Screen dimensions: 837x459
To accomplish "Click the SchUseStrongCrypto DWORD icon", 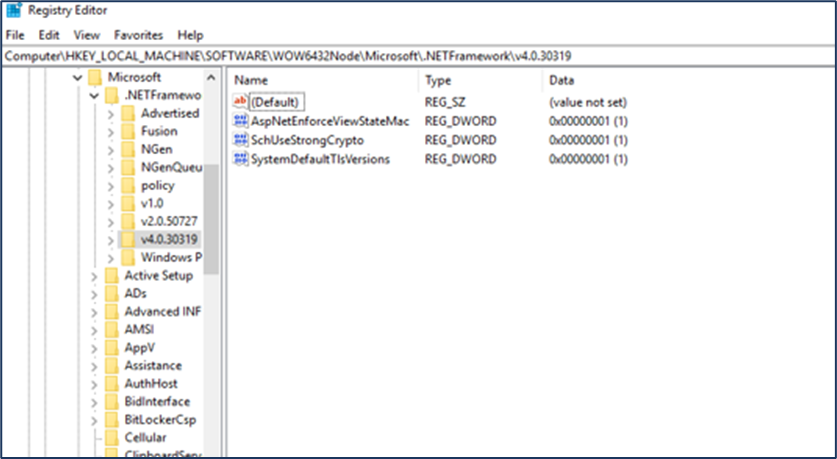I will point(241,140).
